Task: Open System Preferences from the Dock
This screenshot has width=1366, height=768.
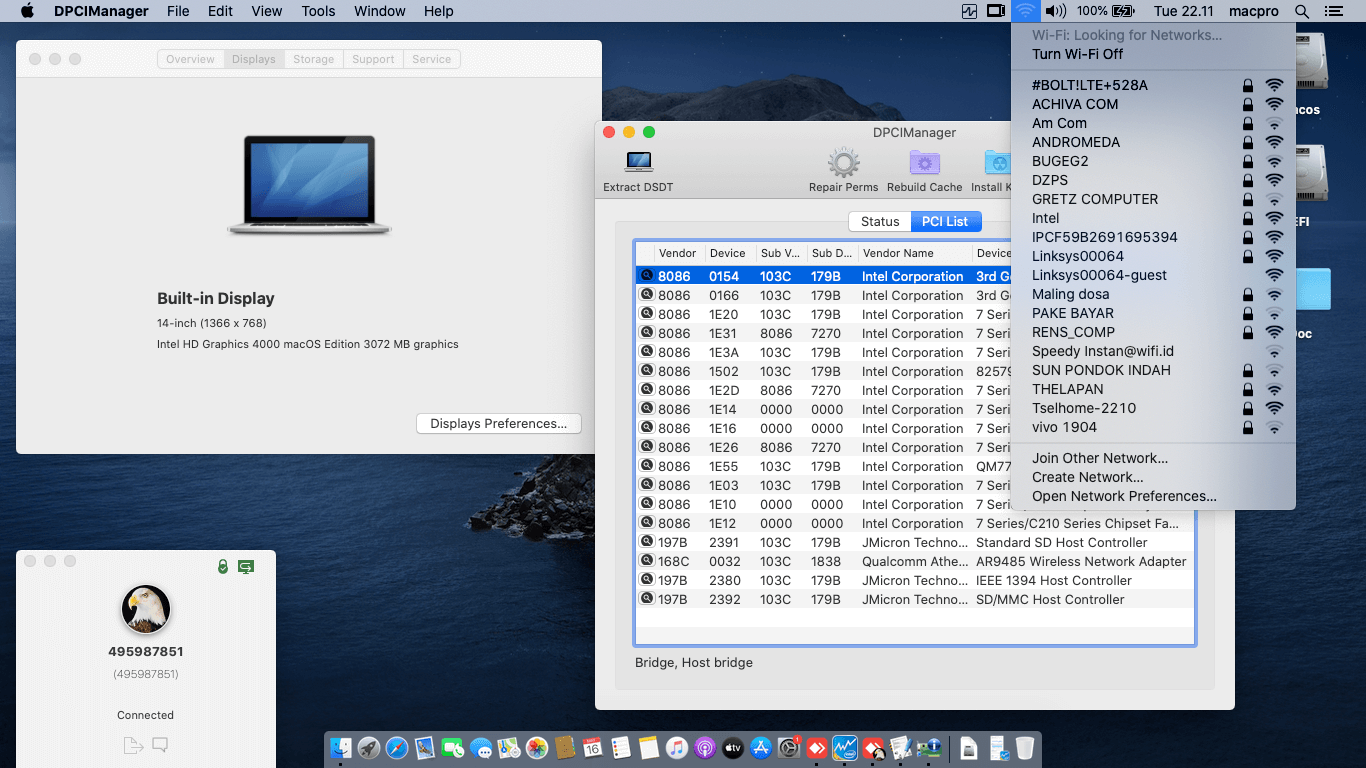Action: coord(789,747)
